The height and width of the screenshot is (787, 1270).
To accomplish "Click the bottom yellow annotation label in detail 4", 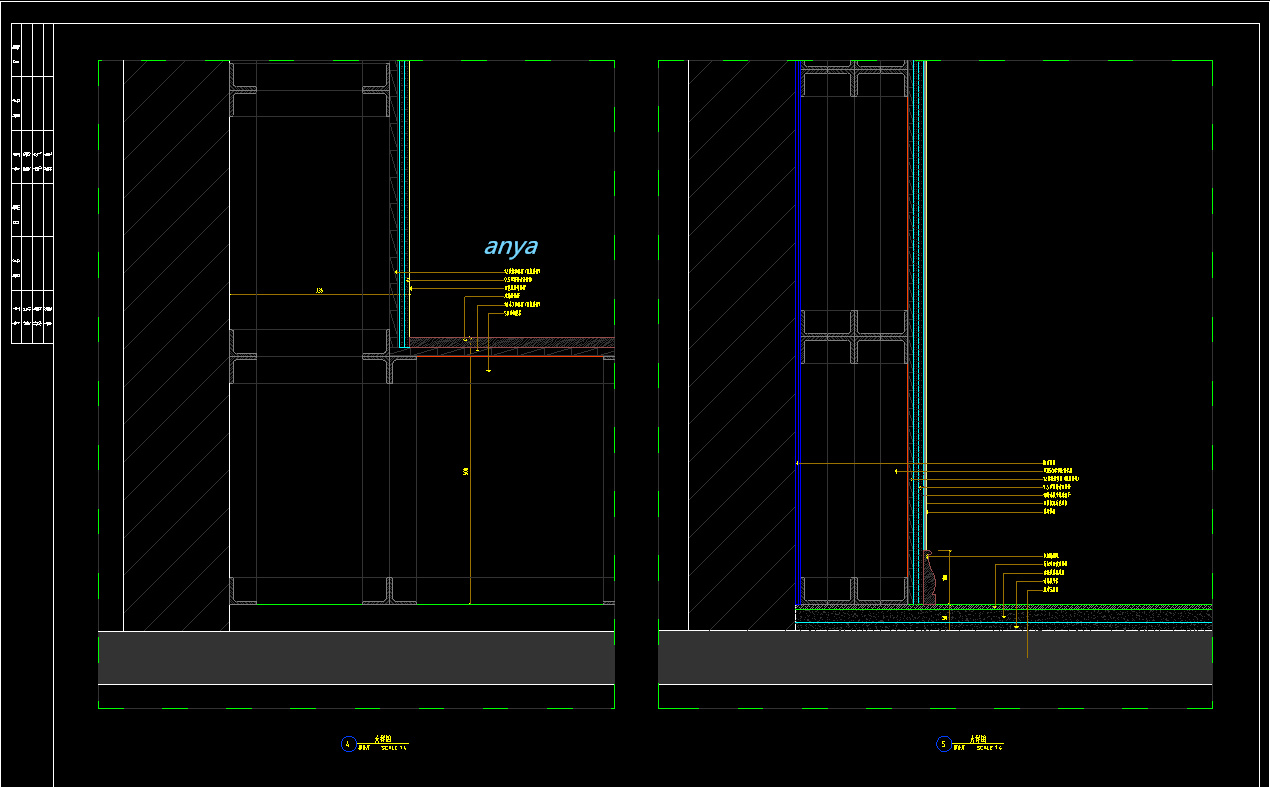I will (513, 313).
